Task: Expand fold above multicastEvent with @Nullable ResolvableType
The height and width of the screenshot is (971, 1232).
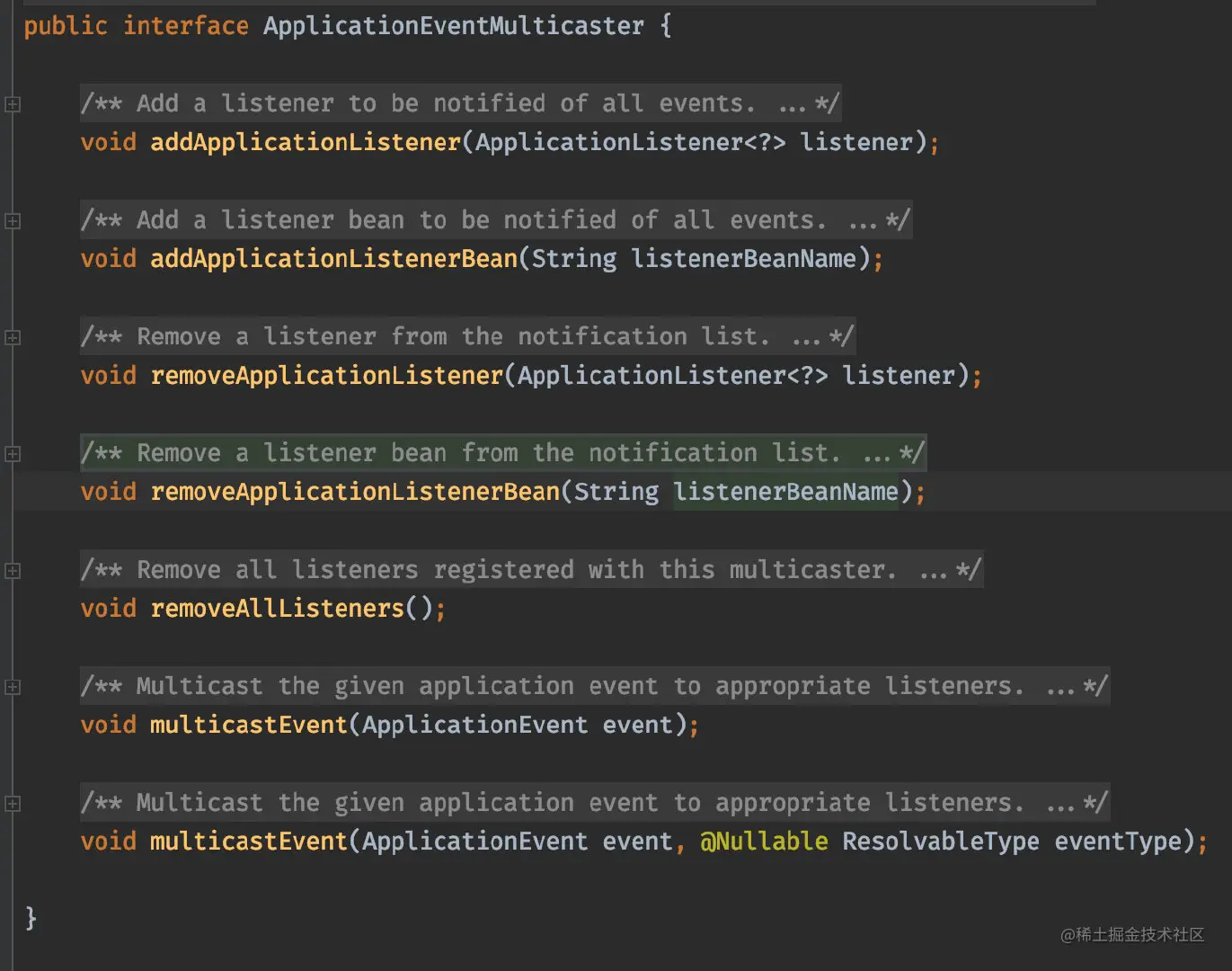Action: coord(13,804)
